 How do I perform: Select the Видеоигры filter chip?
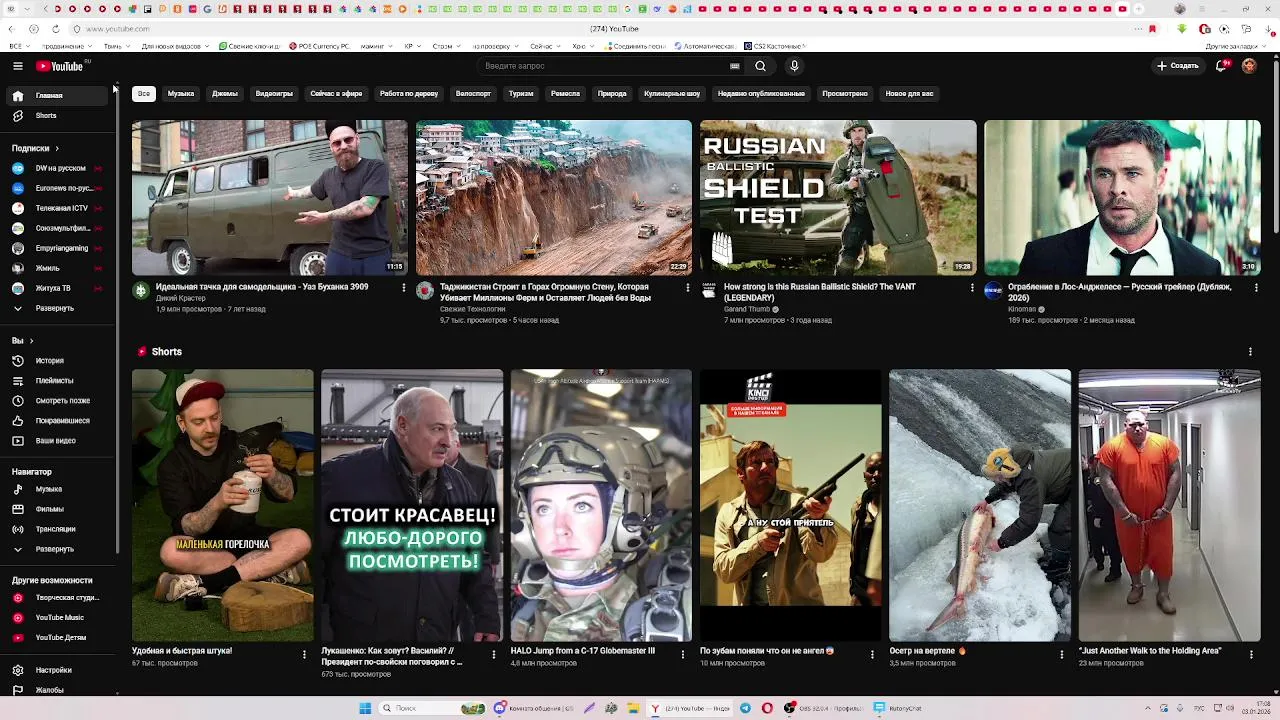(x=274, y=94)
